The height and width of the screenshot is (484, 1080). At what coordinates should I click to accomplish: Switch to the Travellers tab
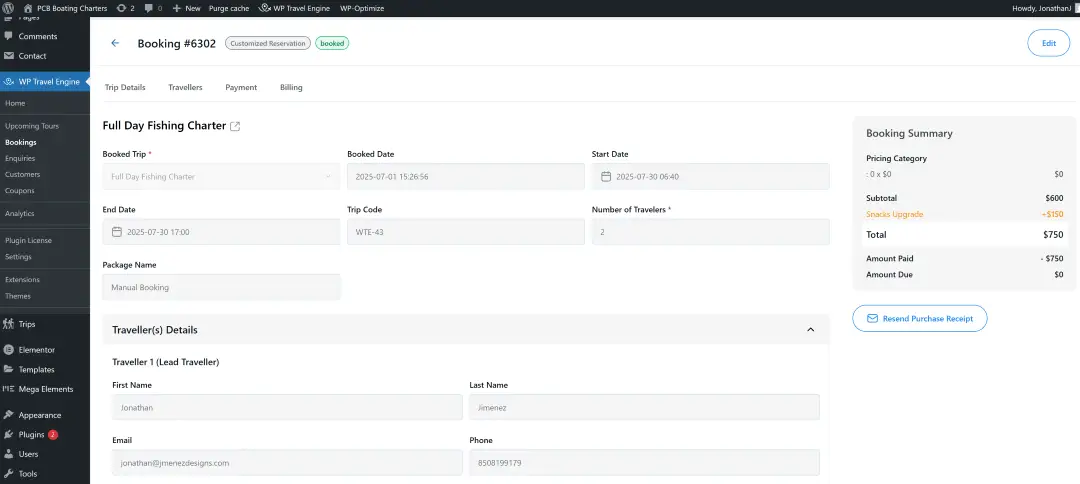pos(185,87)
